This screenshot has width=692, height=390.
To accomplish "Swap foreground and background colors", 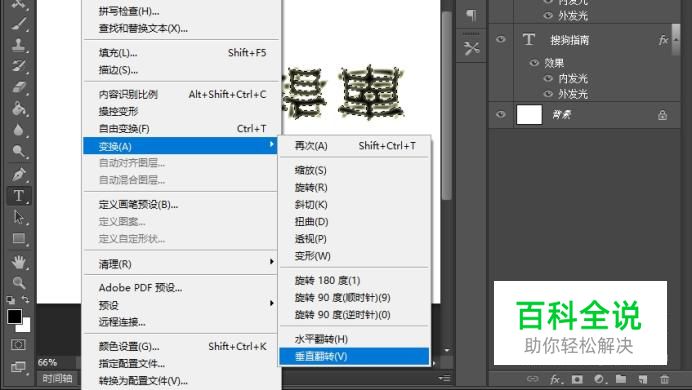I will (x=26, y=299).
